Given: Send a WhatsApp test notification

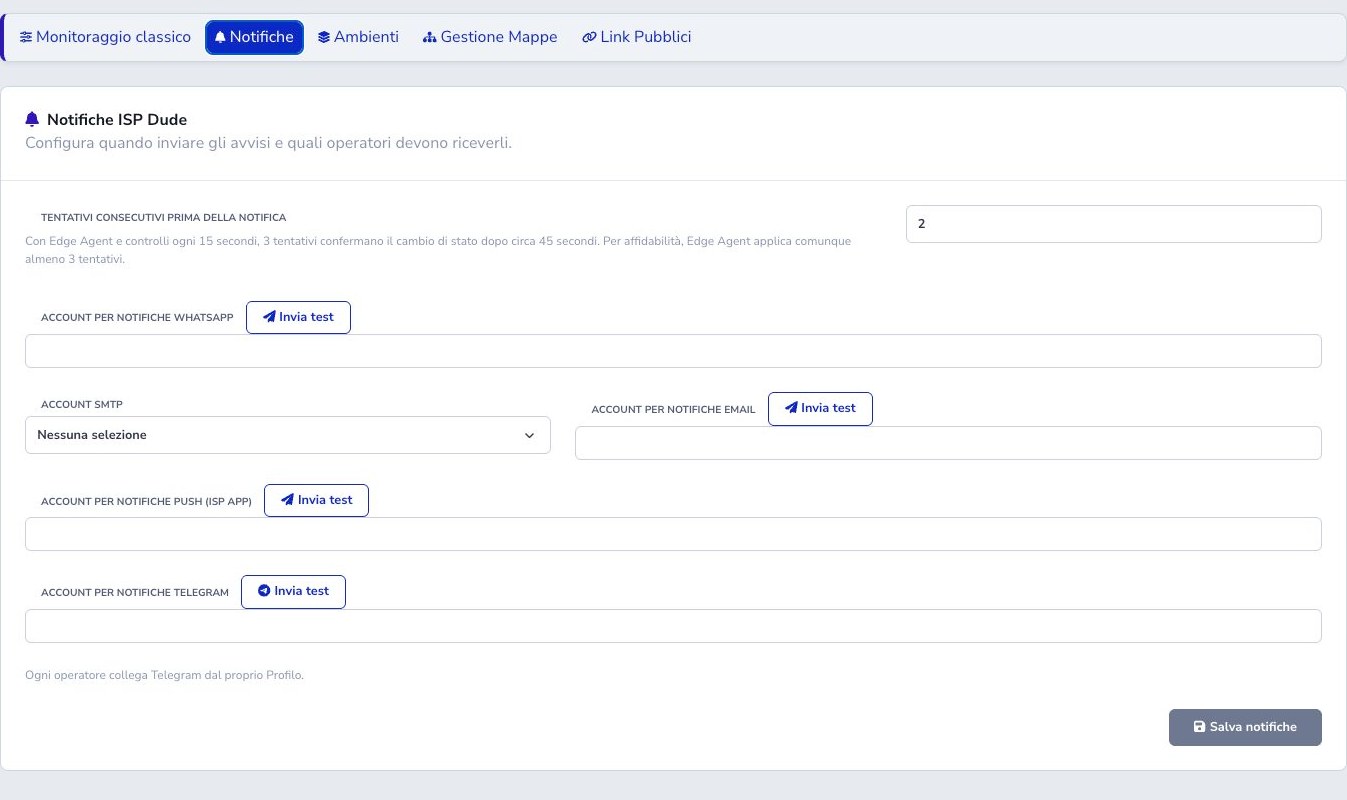Looking at the screenshot, I should pos(298,317).
